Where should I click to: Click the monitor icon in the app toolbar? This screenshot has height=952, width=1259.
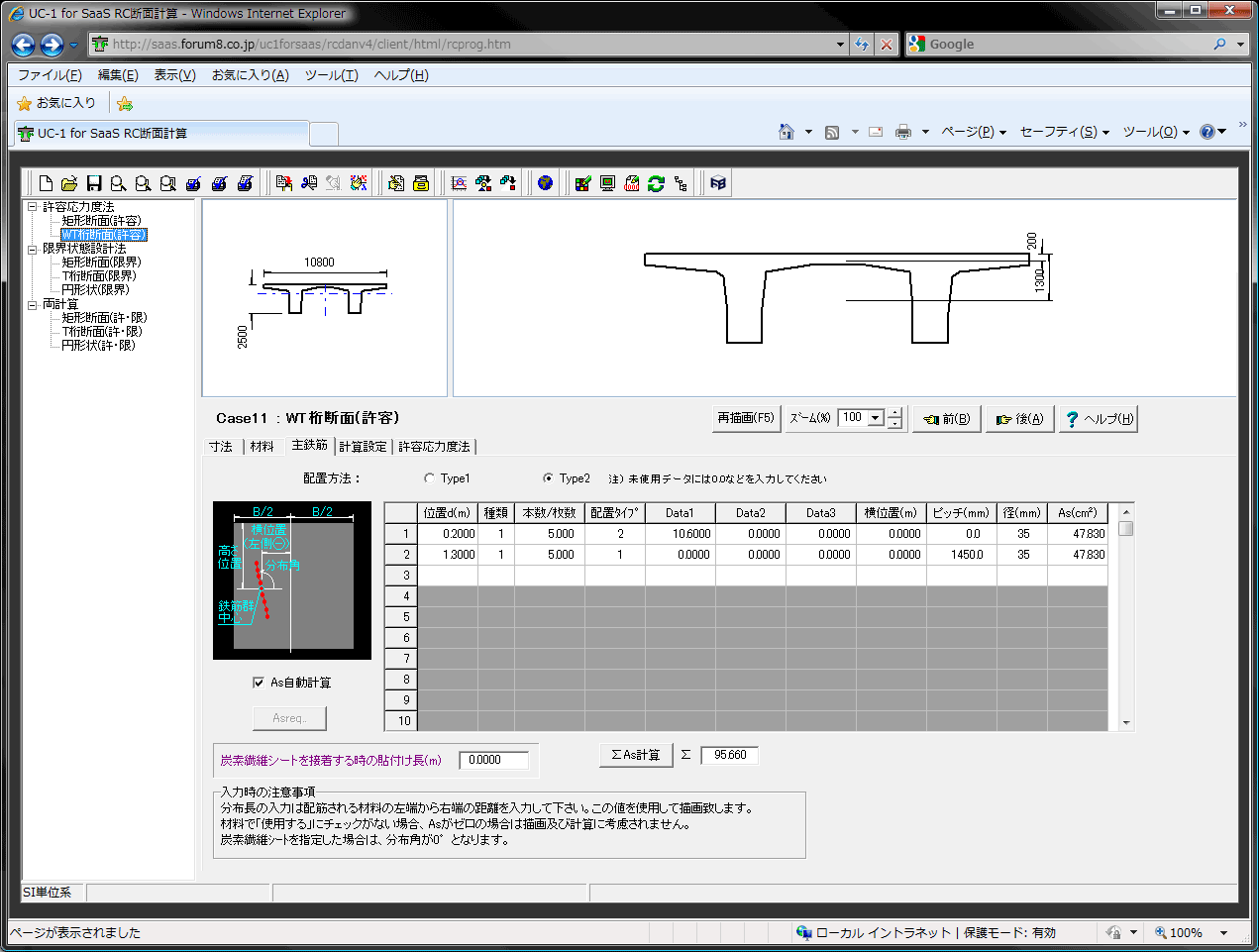(607, 183)
